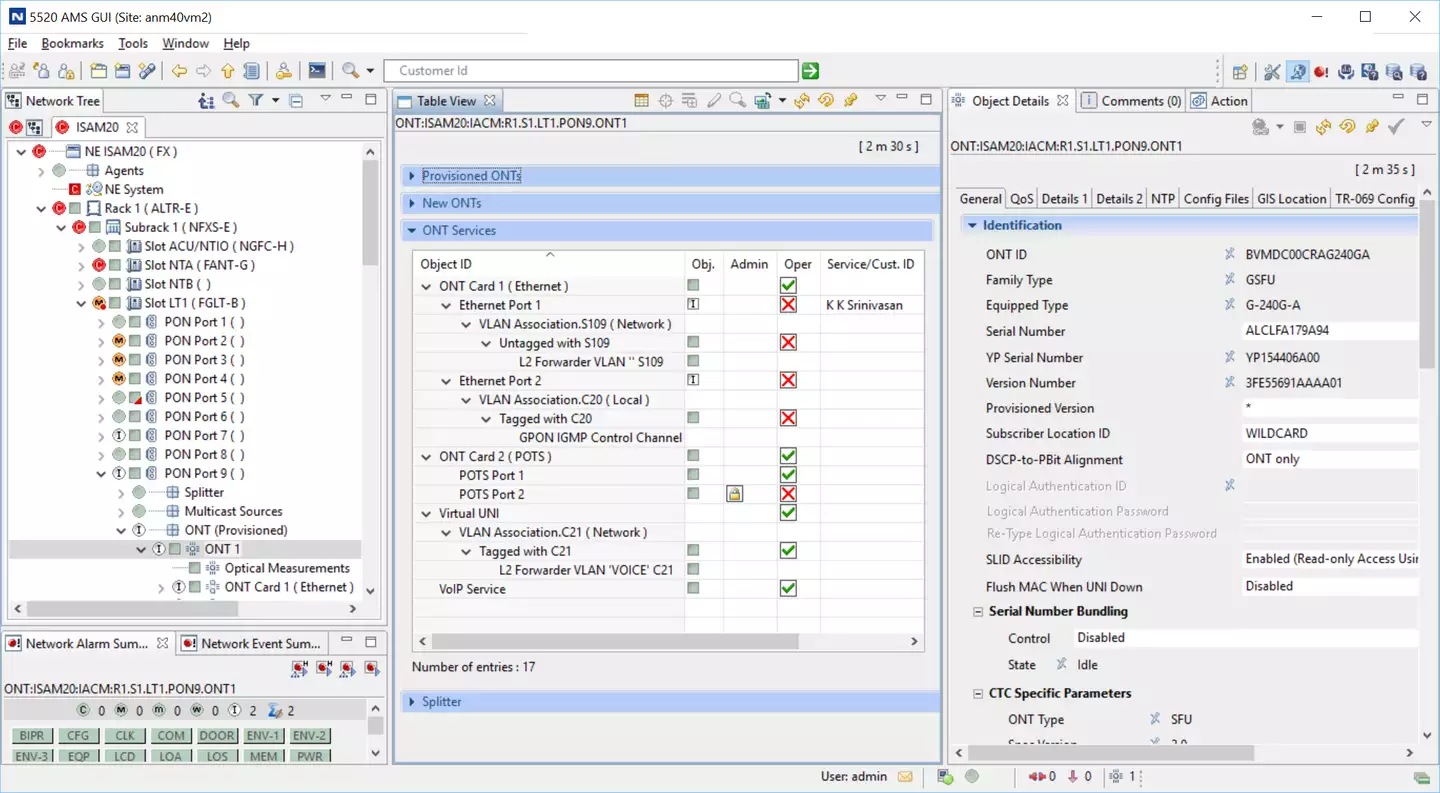Viewport: 1440px width, 793px height.
Task: Open the Tools menu
Action: pos(133,43)
